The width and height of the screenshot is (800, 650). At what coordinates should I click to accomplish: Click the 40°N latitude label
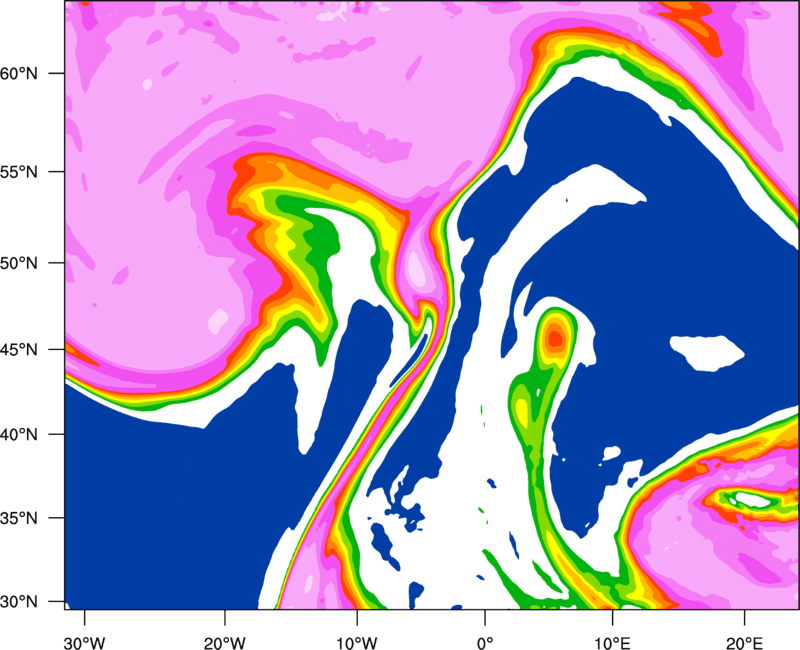19,435
